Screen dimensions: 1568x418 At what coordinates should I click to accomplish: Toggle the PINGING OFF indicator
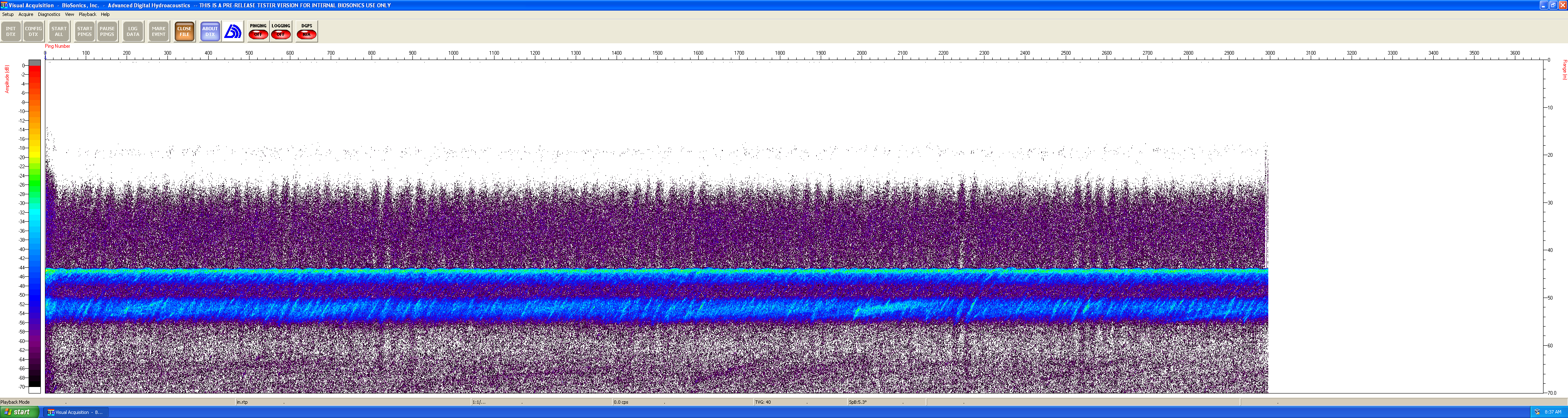(258, 32)
